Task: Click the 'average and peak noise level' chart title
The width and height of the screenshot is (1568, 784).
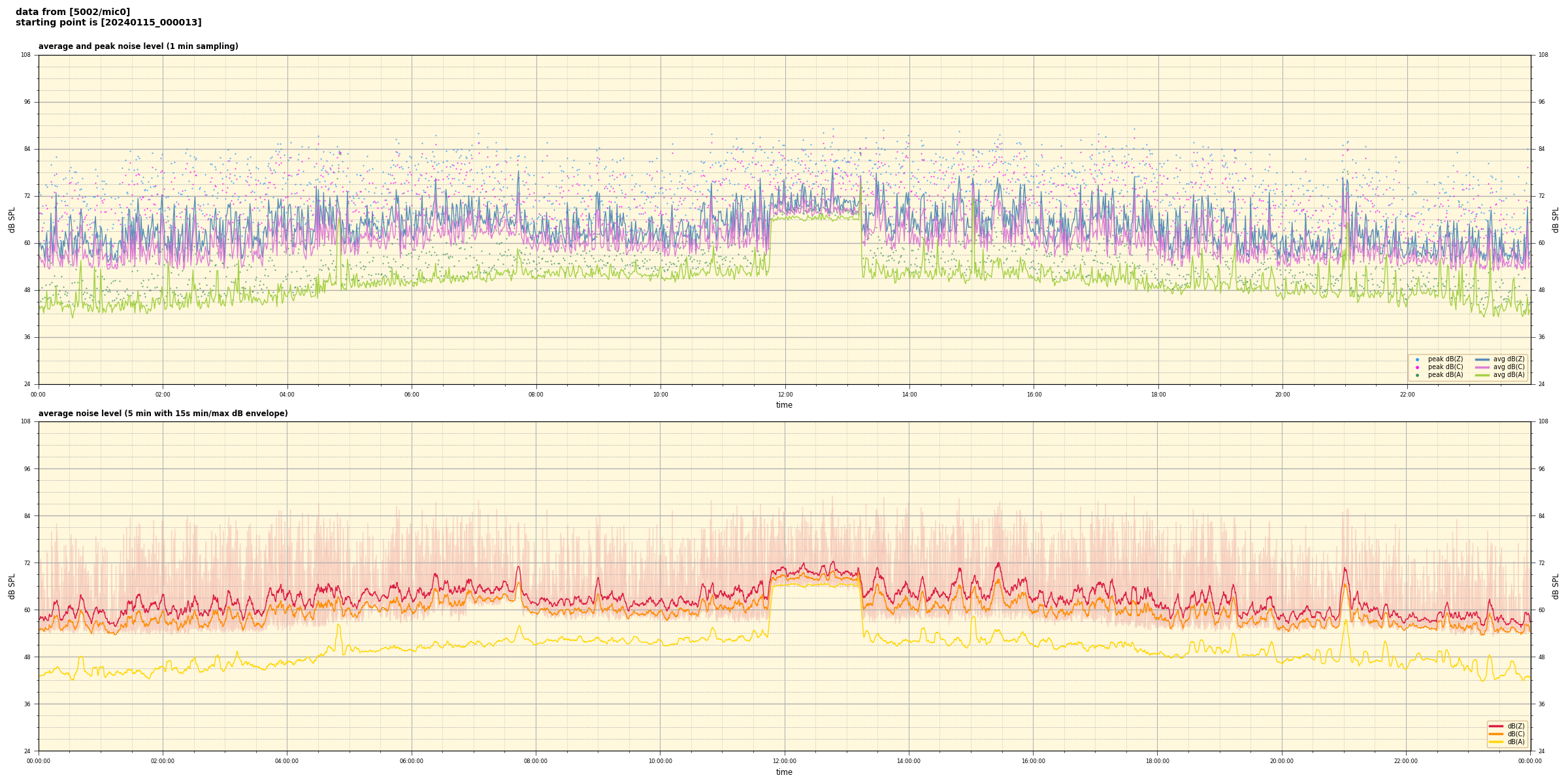Action: point(138,46)
